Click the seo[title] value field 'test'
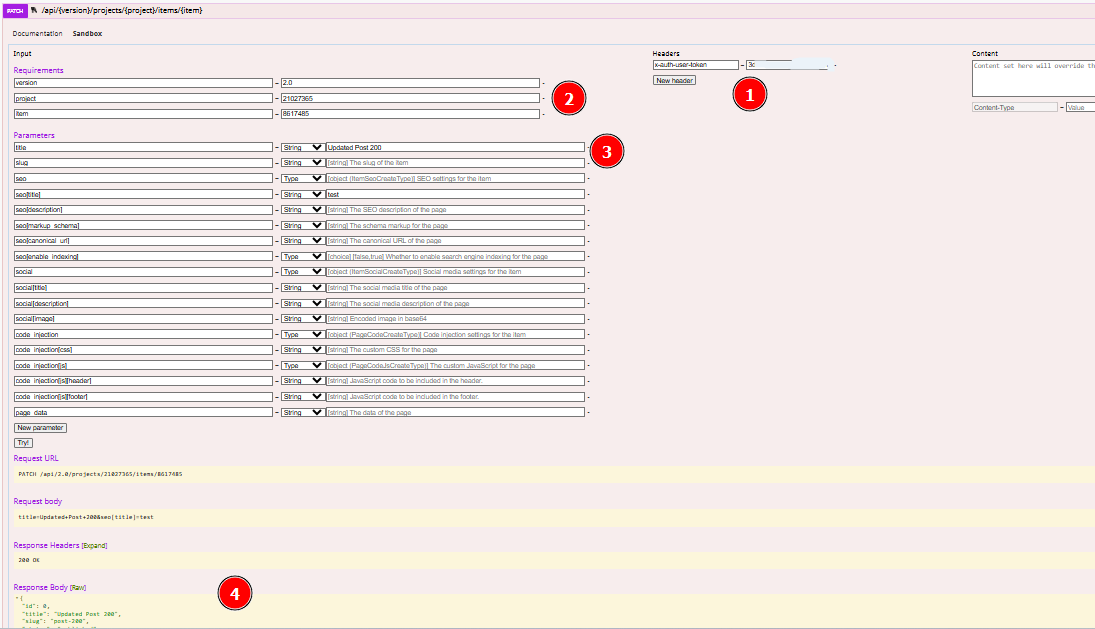1095x629 pixels. (x=455, y=194)
